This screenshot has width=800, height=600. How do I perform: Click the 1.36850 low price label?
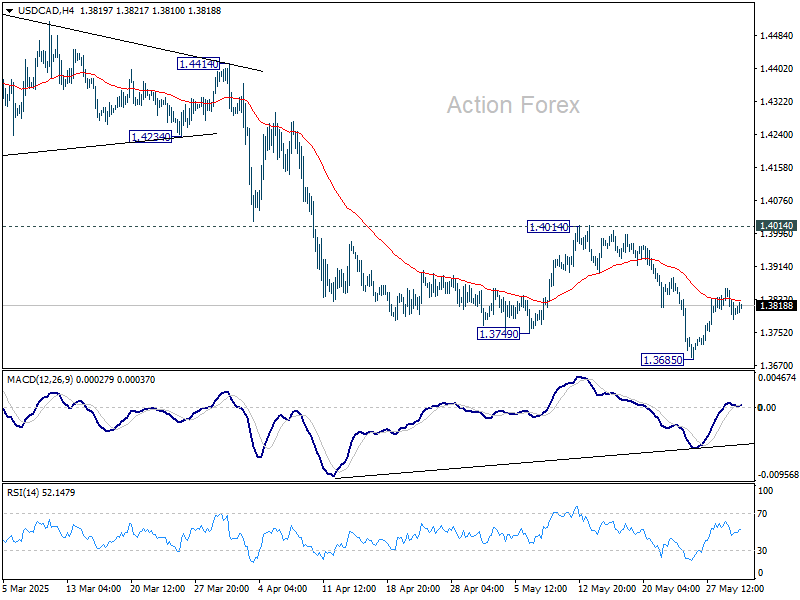coord(662,360)
